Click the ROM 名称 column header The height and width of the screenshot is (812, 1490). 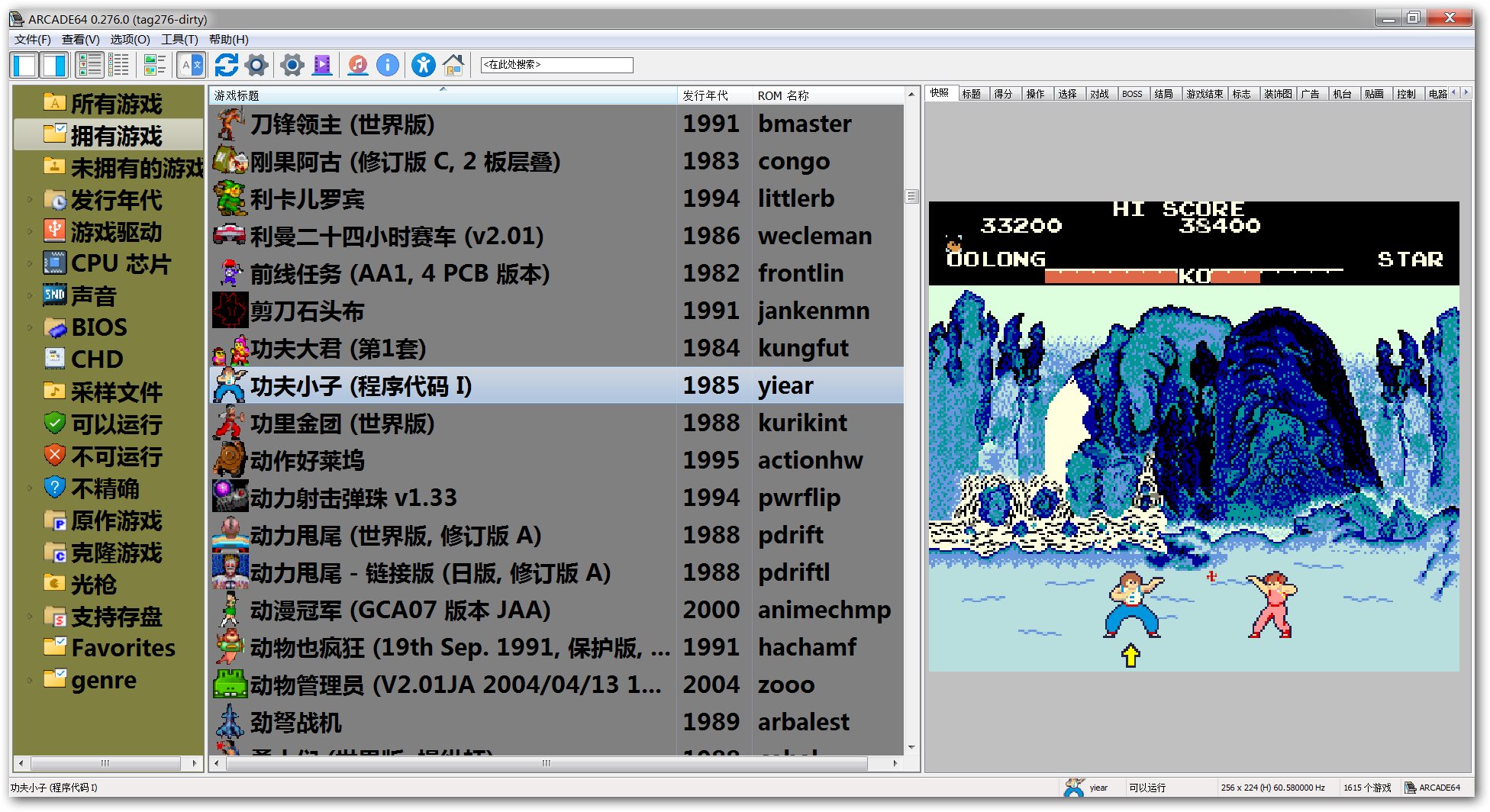click(782, 95)
